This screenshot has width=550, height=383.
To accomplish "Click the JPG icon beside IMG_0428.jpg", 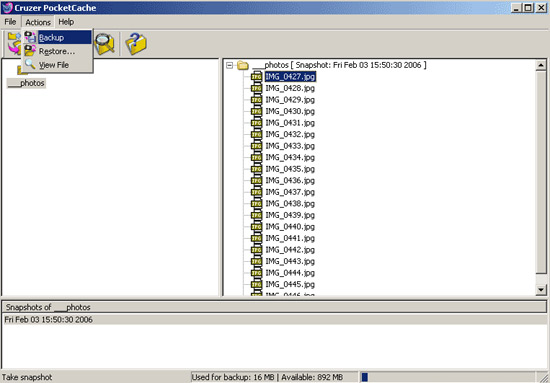I will click(x=256, y=88).
